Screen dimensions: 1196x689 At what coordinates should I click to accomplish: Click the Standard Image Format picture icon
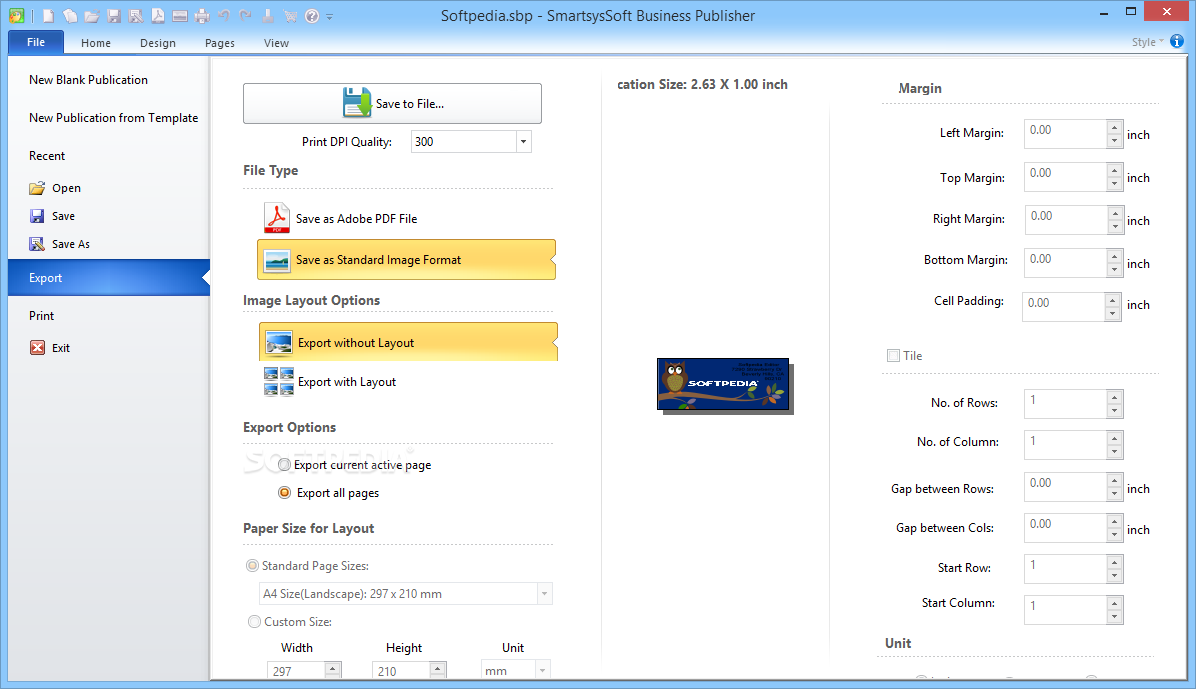pos(276,260)
